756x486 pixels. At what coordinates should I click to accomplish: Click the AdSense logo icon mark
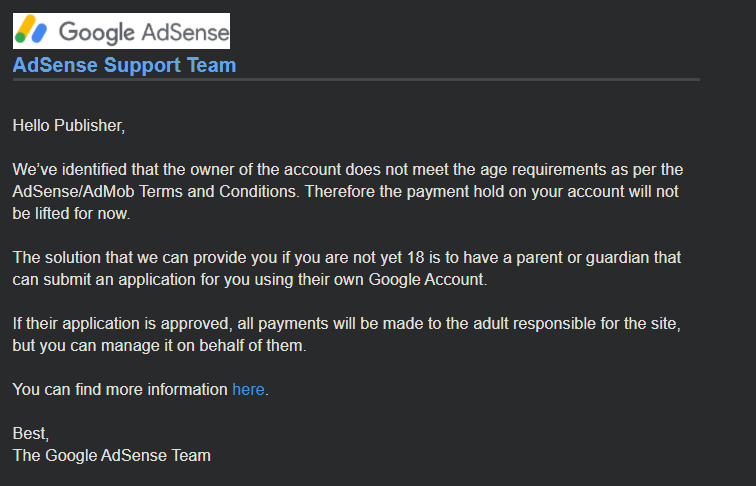(34, 31)
